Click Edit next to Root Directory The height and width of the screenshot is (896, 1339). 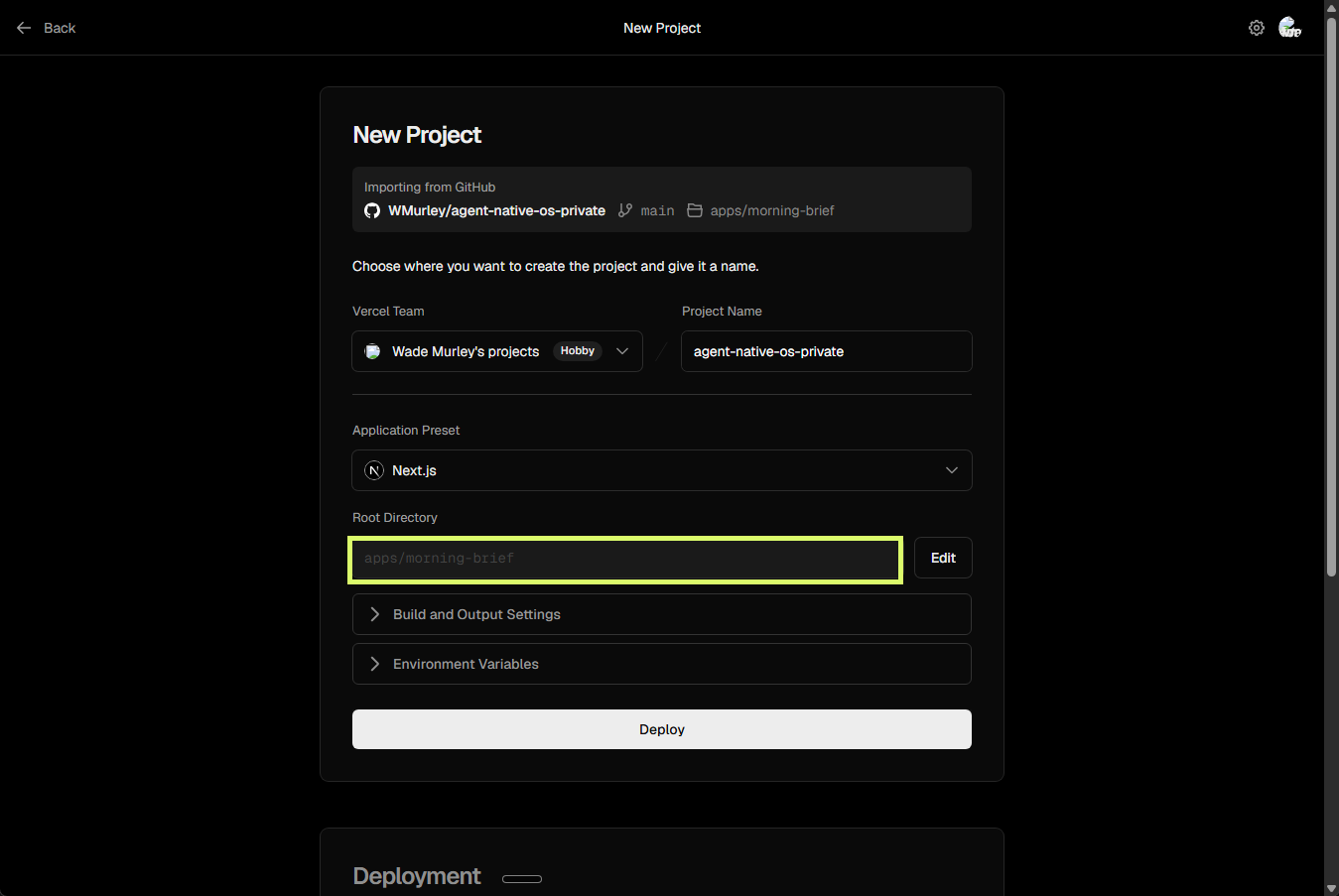pos(943,558)
